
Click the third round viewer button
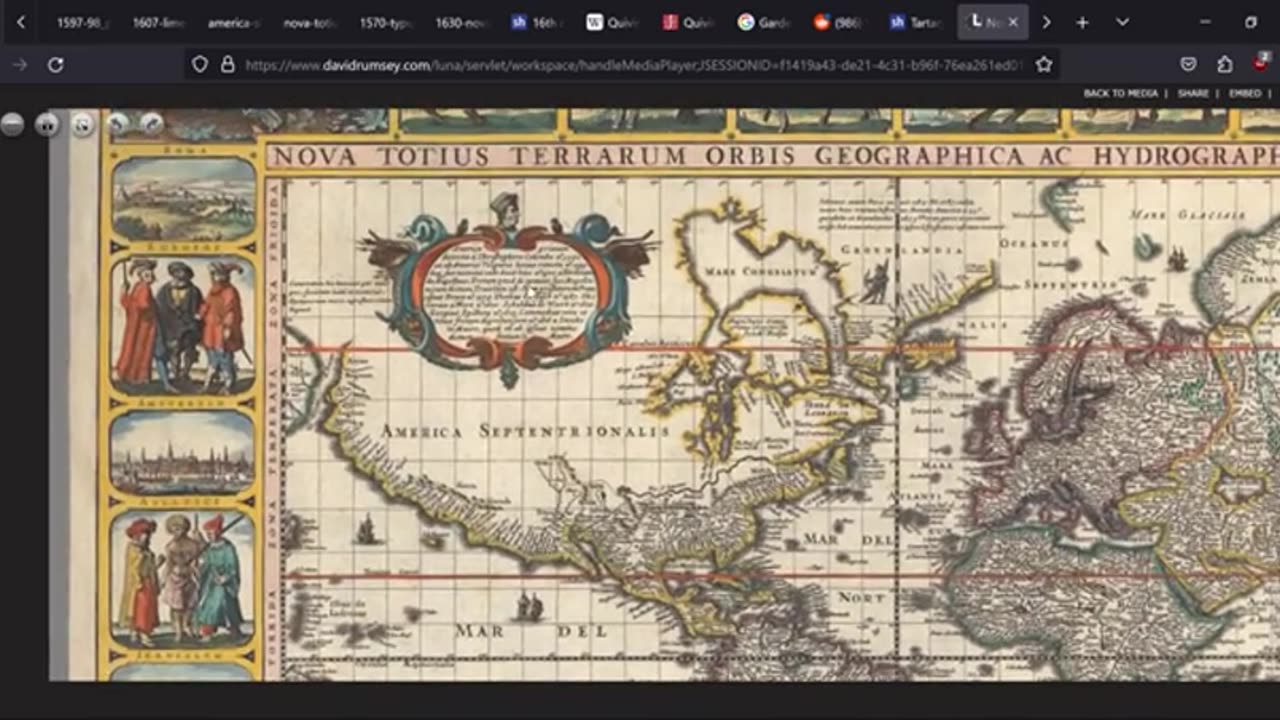click(x=83, y=124)
